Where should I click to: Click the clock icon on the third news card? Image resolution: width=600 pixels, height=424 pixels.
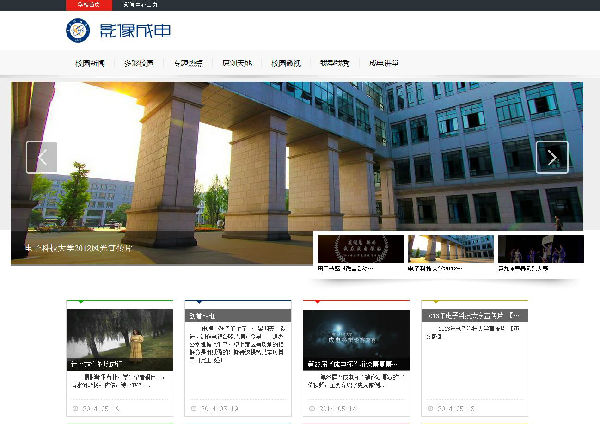tap(311, 408)
